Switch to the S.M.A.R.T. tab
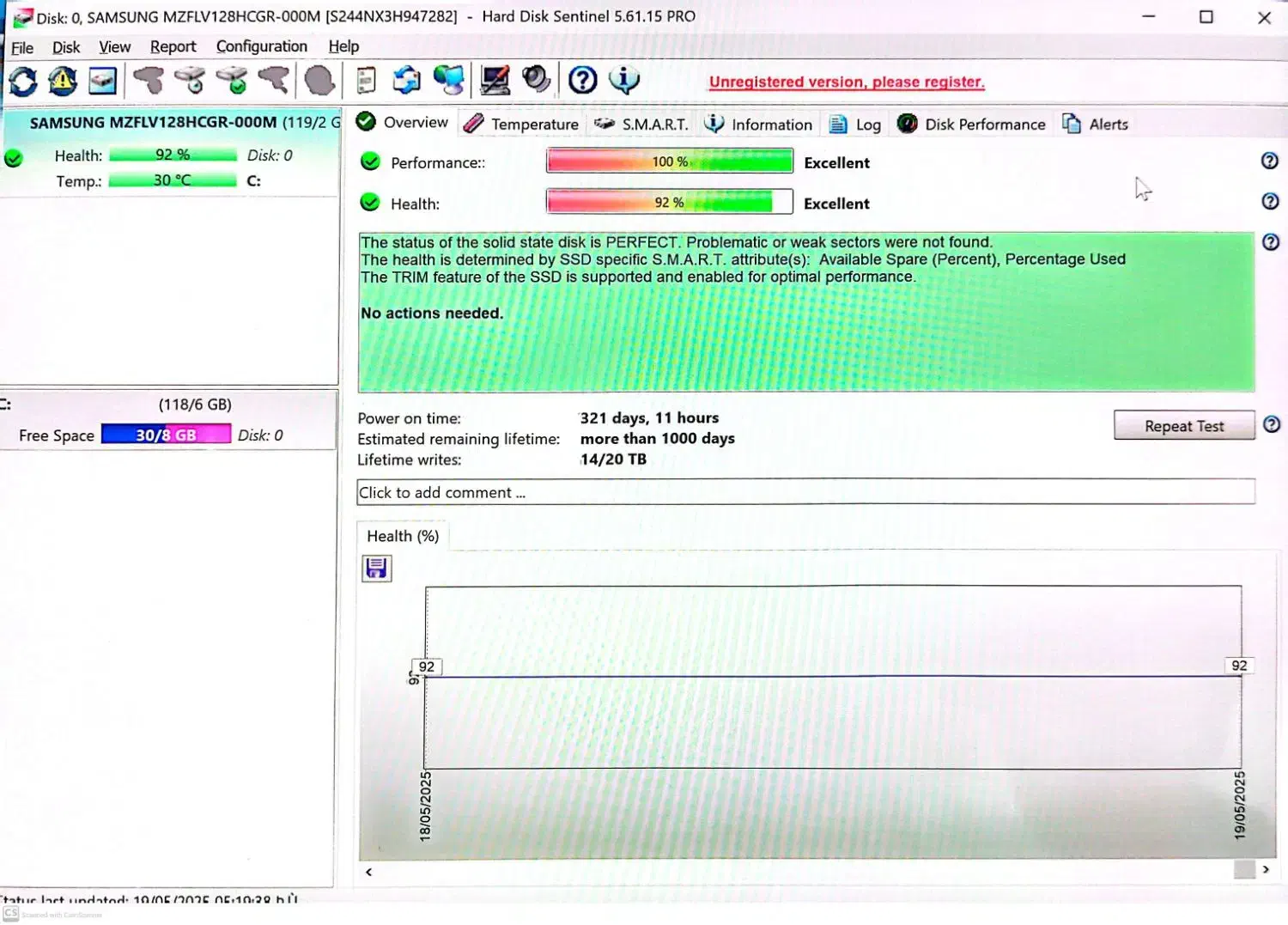This screenshot has height=925, width=1288. 641,125
